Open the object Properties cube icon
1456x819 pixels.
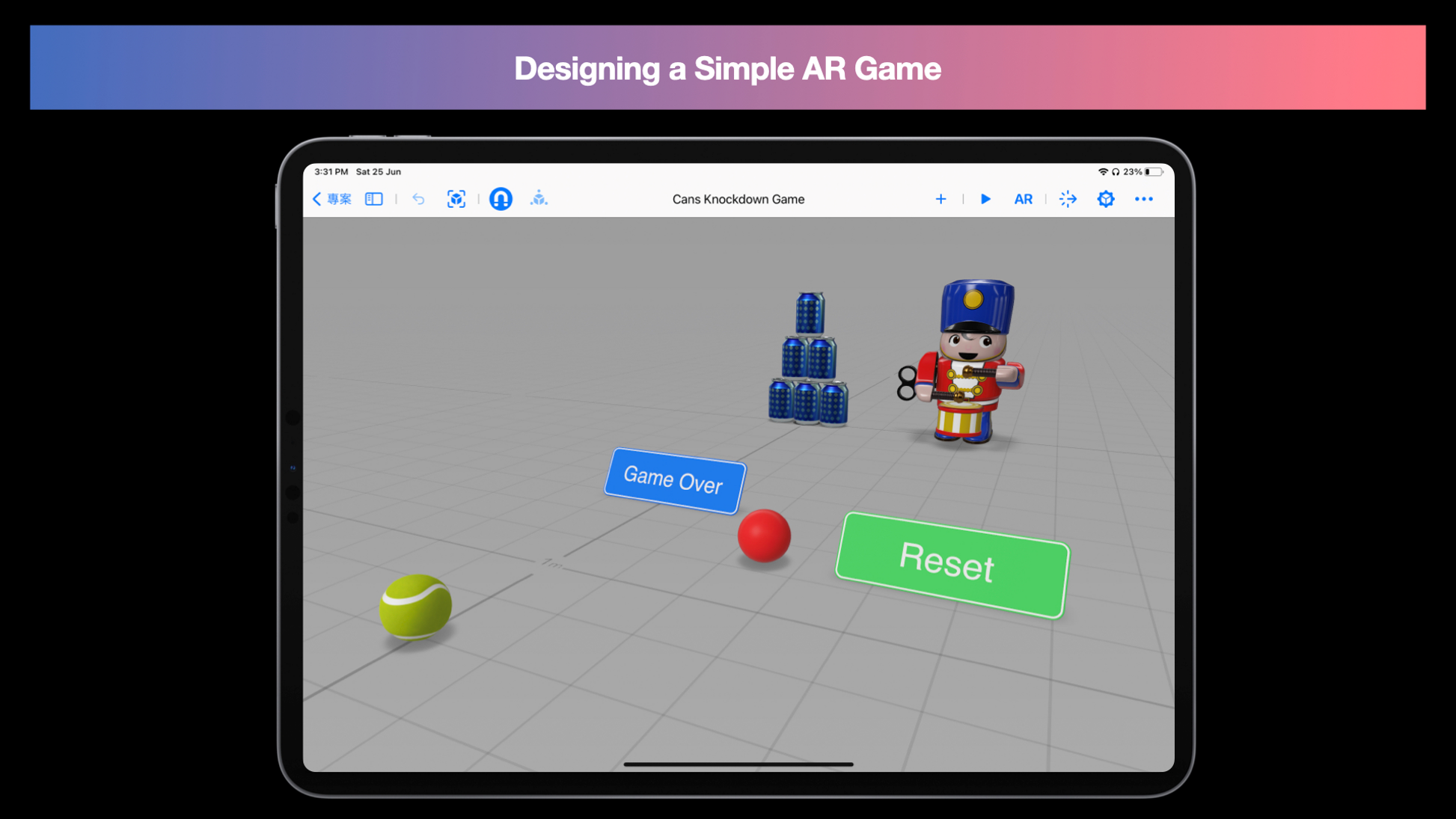click(1105, 199)
